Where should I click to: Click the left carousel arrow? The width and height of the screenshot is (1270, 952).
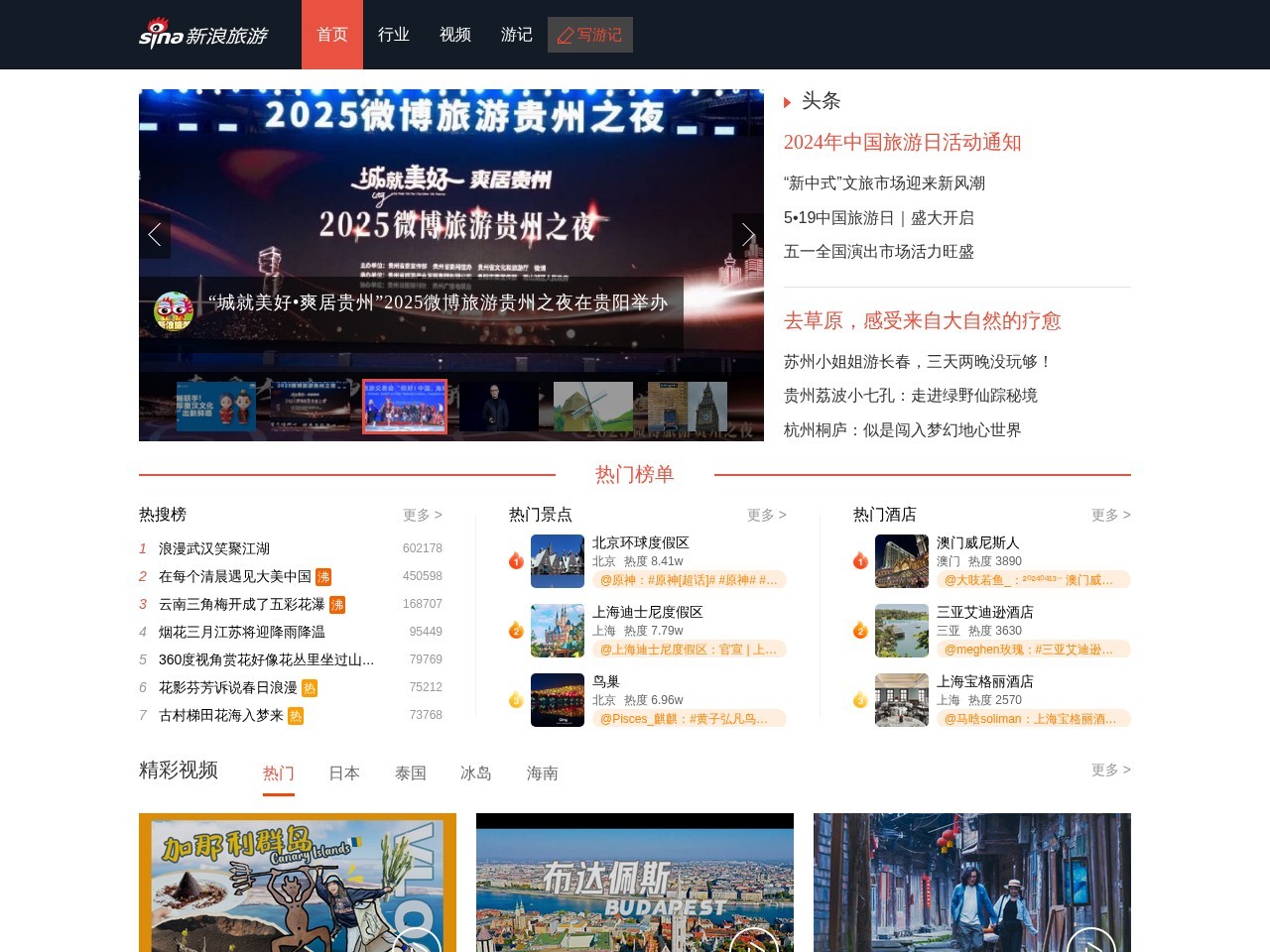155,235
